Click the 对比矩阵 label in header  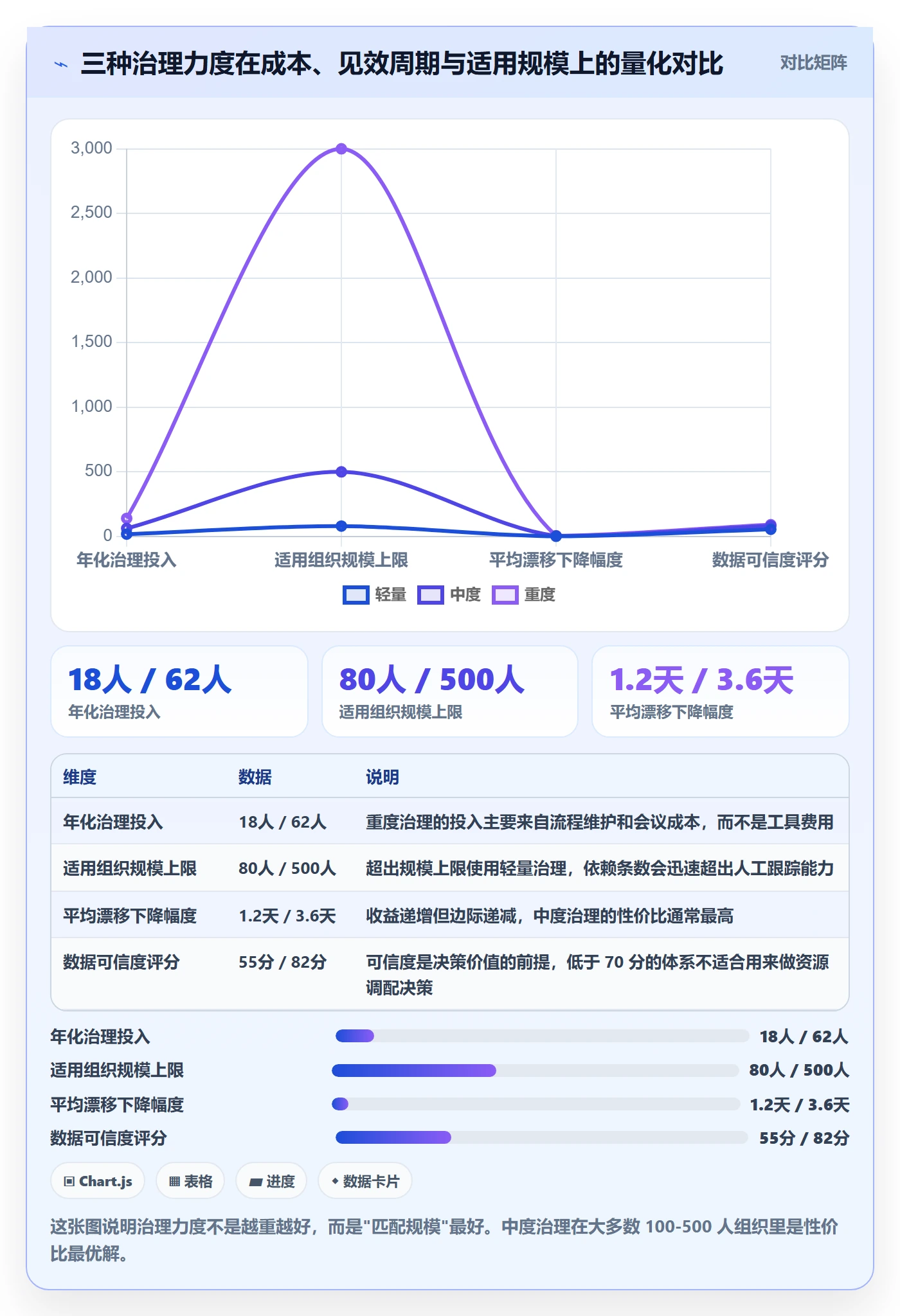click(x=813, y=63)
